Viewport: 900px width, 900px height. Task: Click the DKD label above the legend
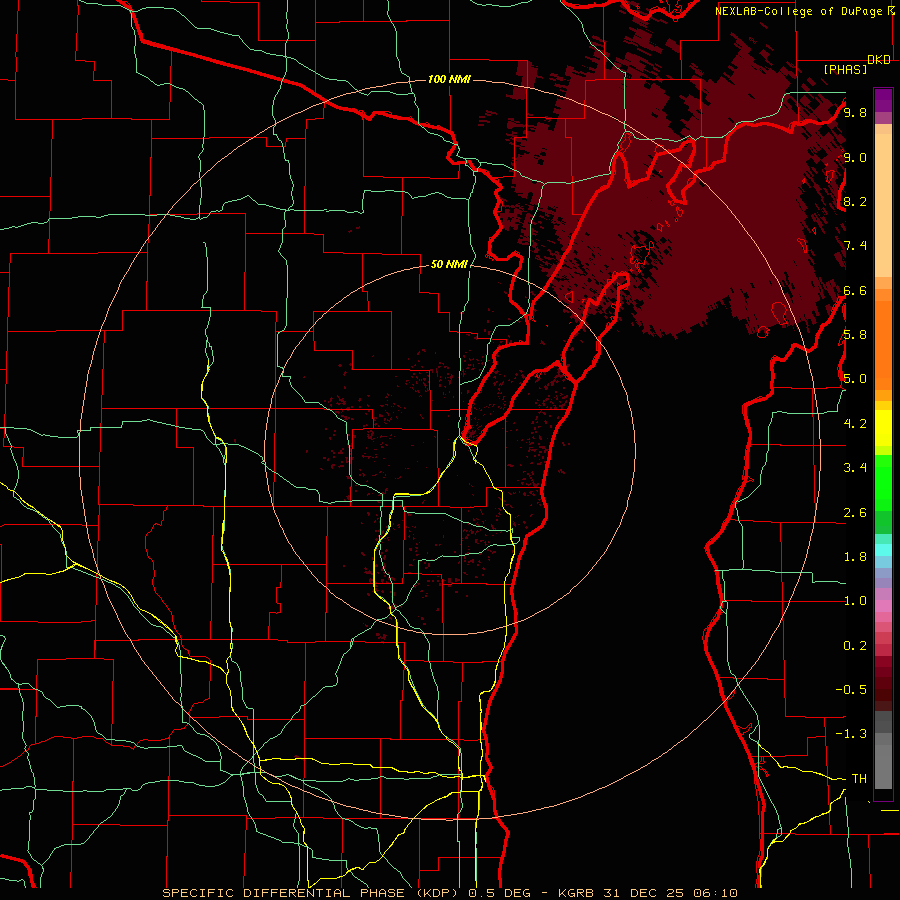(x=878, y=60)
